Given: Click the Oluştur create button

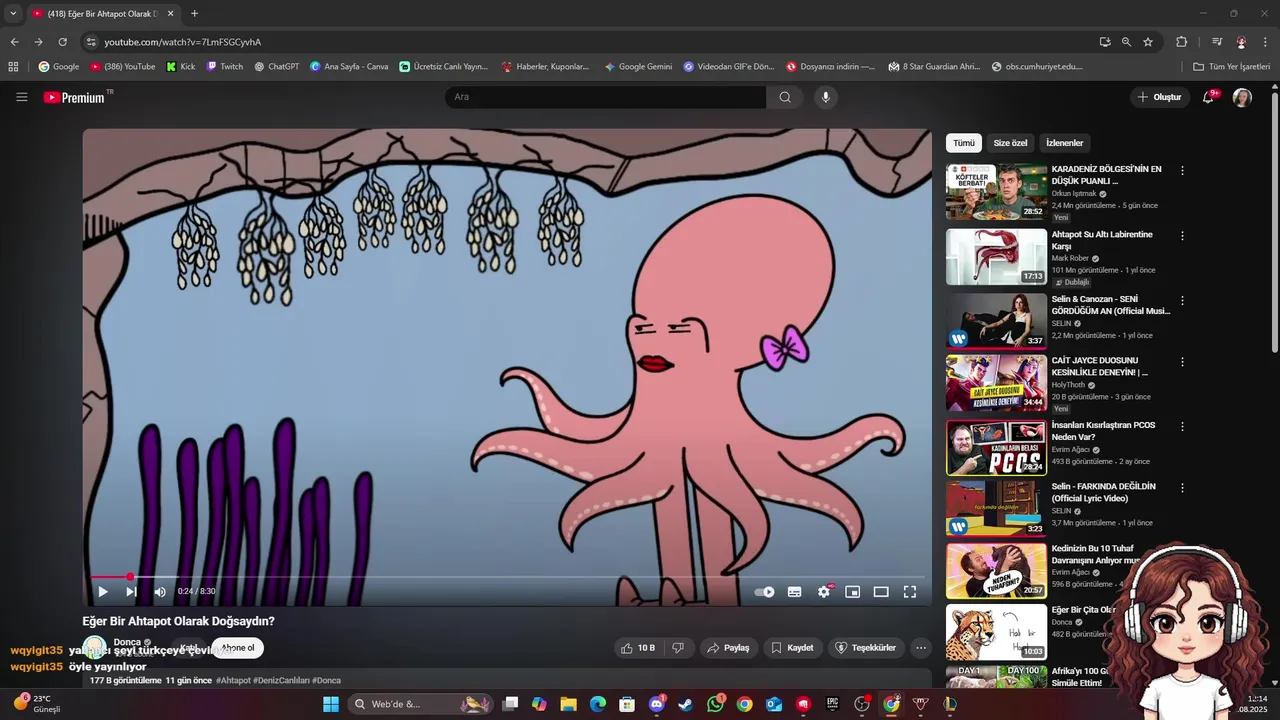Looking at the screenshot, I should coord(1160,97).
